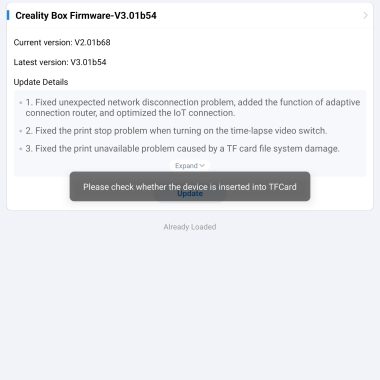Select the Latest version: V3.01b54 text
This screenshot has width=380, height=380.
tap(60, 62)
